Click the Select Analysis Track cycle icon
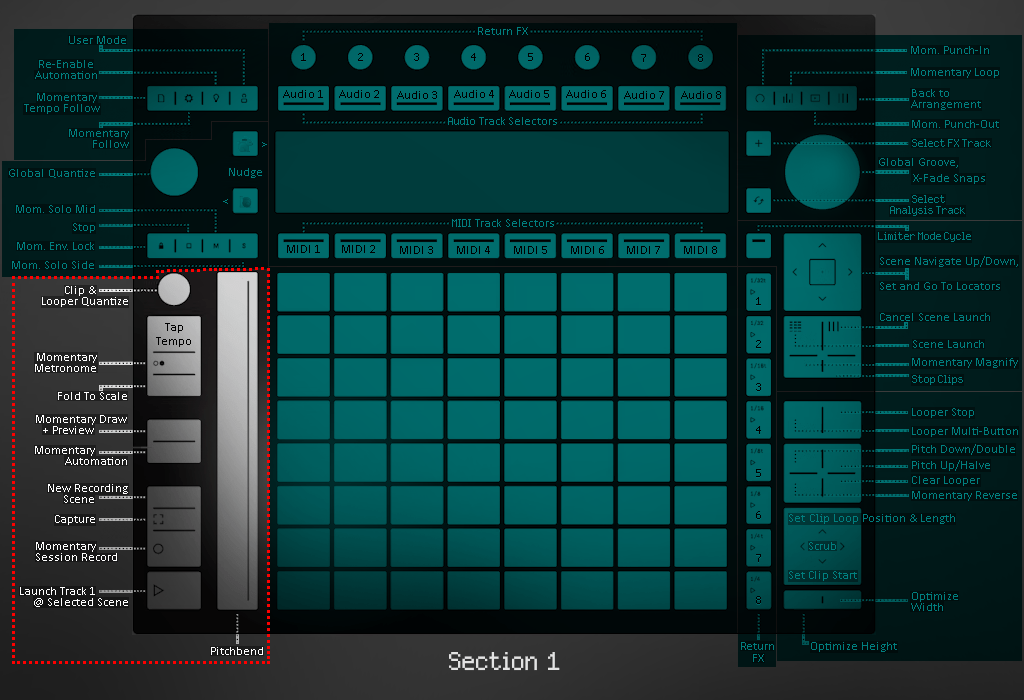The image size is (1024, 700). [758, 200]
